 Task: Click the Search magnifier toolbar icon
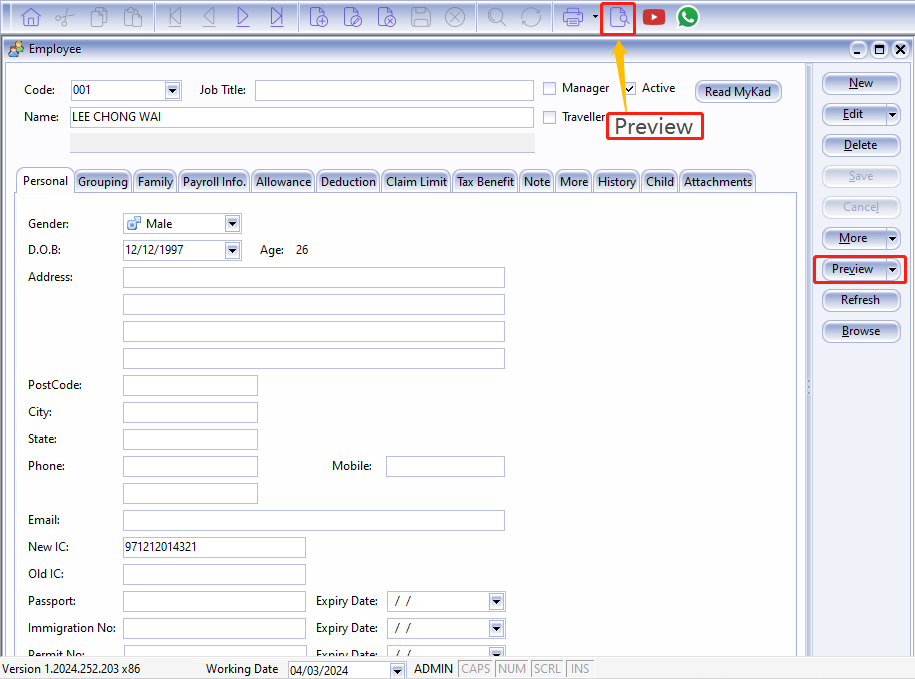tap(496, 16)
